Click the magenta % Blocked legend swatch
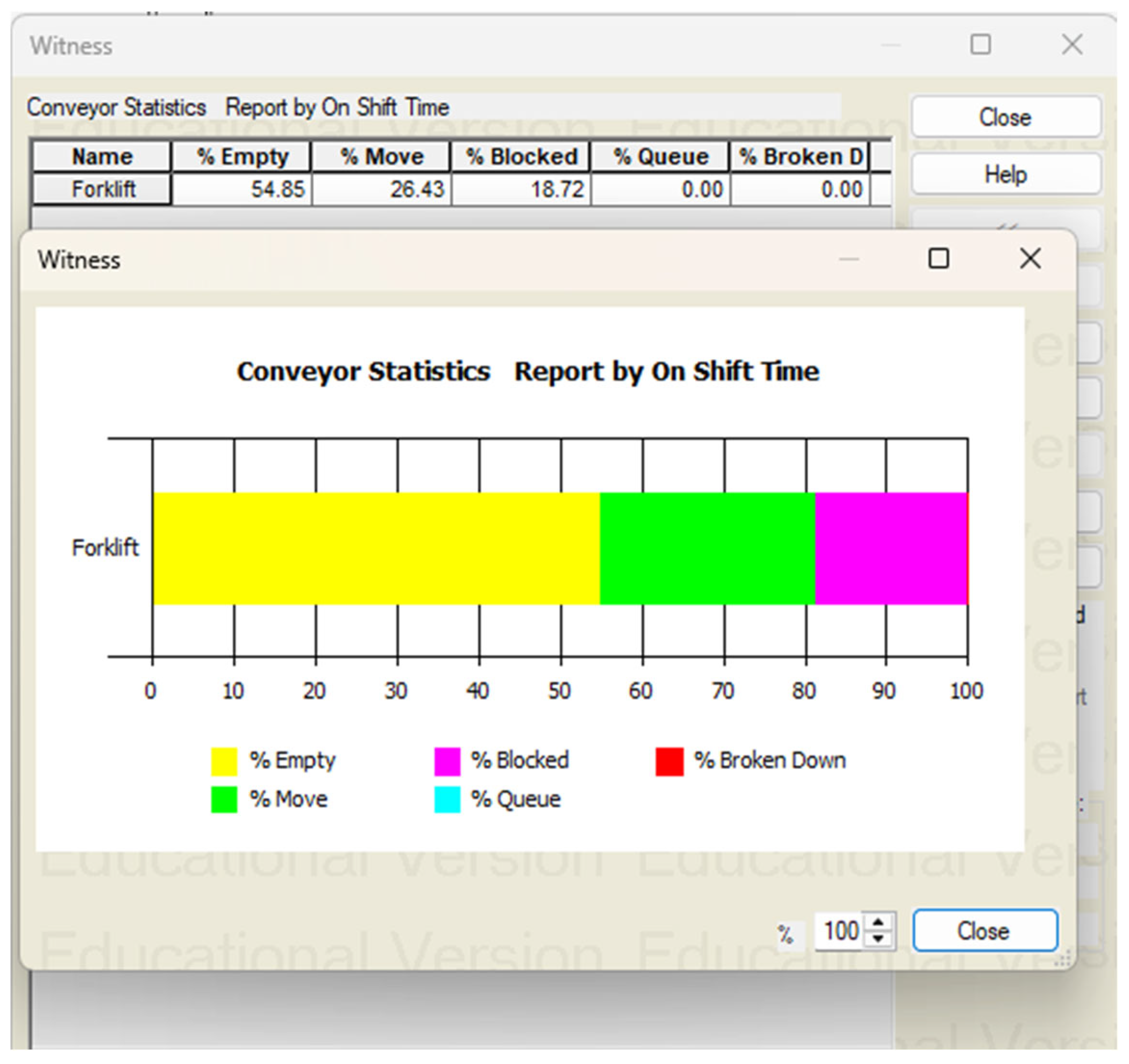The height and width of the screenshot is (1064, 1129). coord(447,761)
